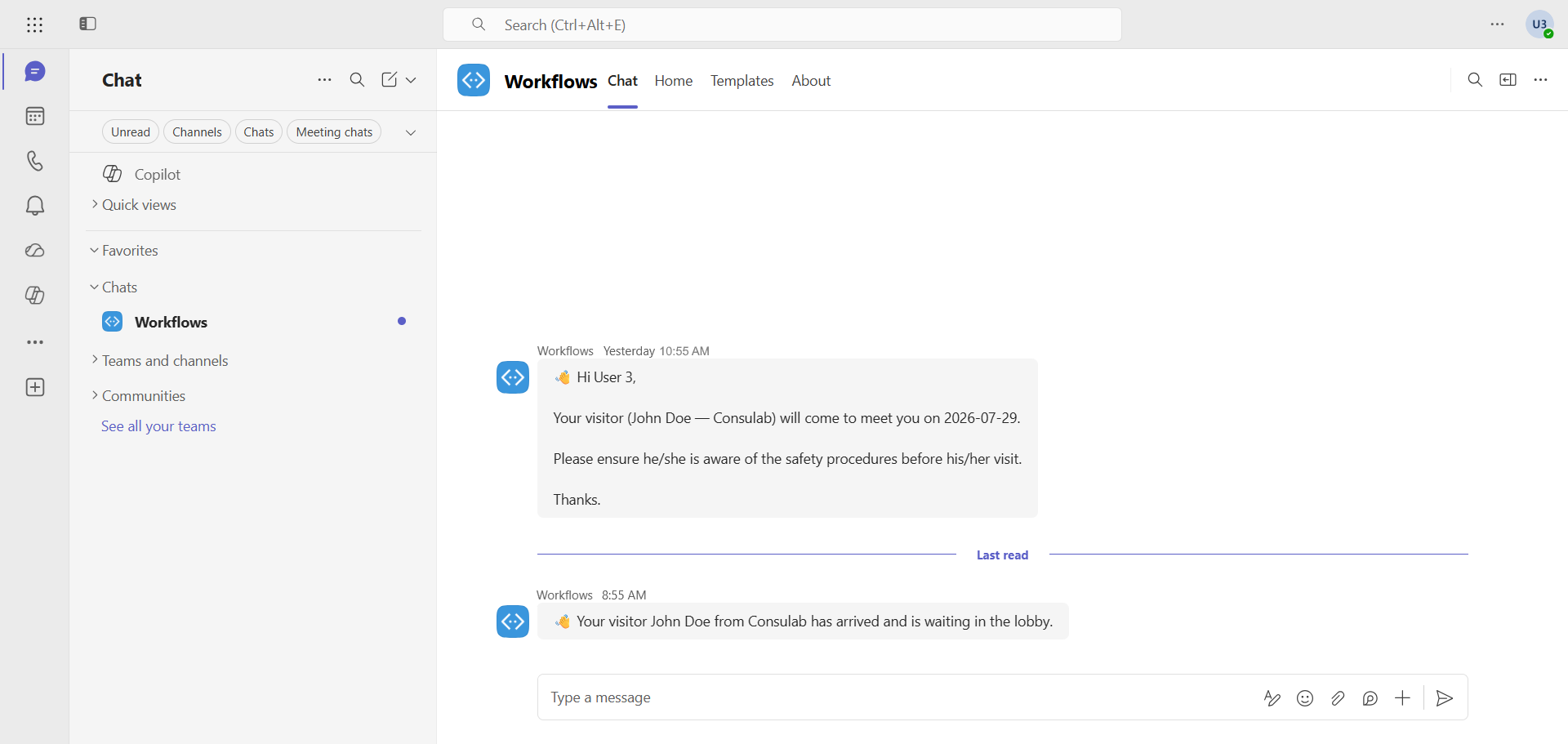Click the Workflows title in chat header
This screenshot has height=744, width=1568.
tap(551, 81)
